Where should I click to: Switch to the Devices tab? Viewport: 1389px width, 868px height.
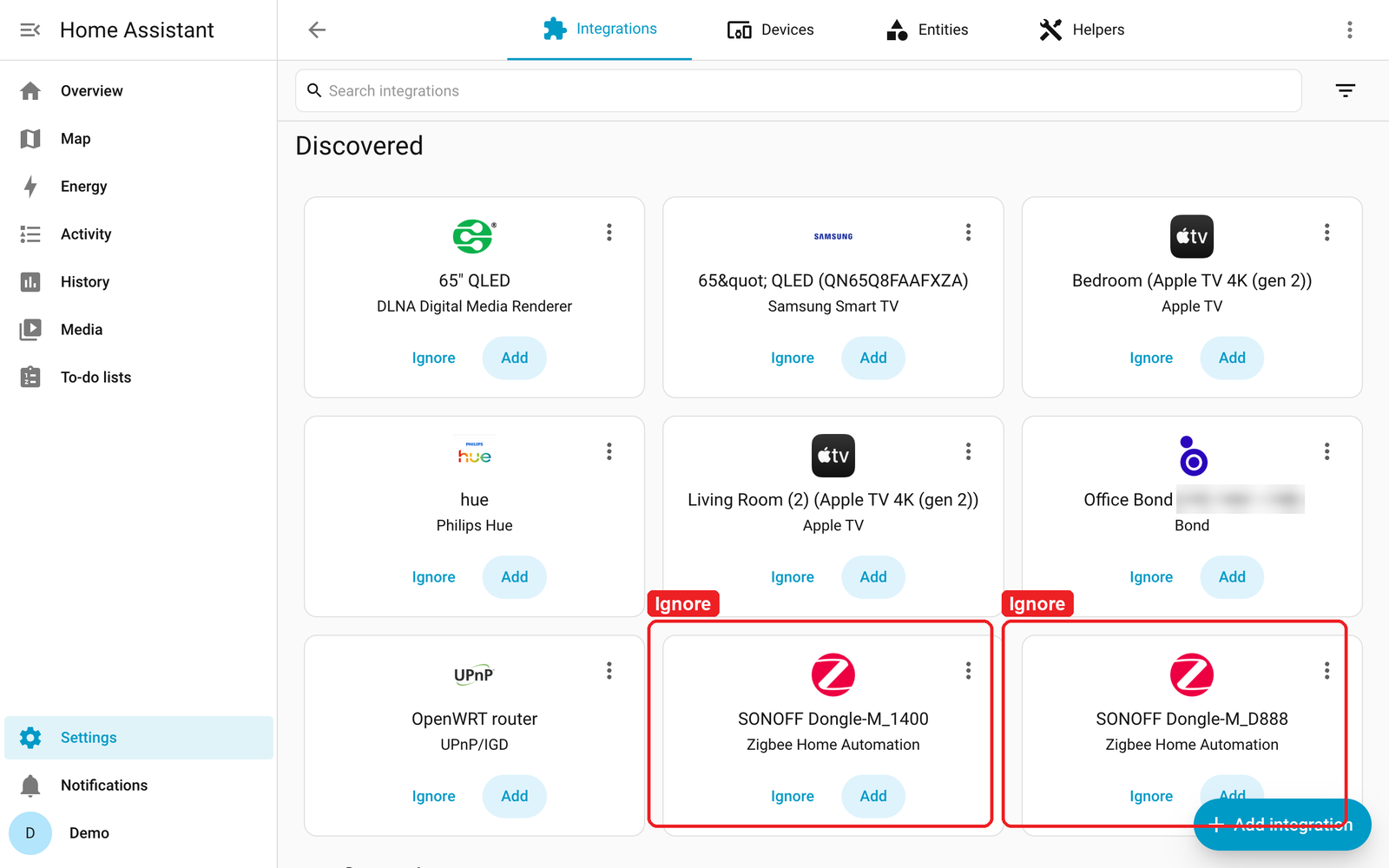click(770, 30)
